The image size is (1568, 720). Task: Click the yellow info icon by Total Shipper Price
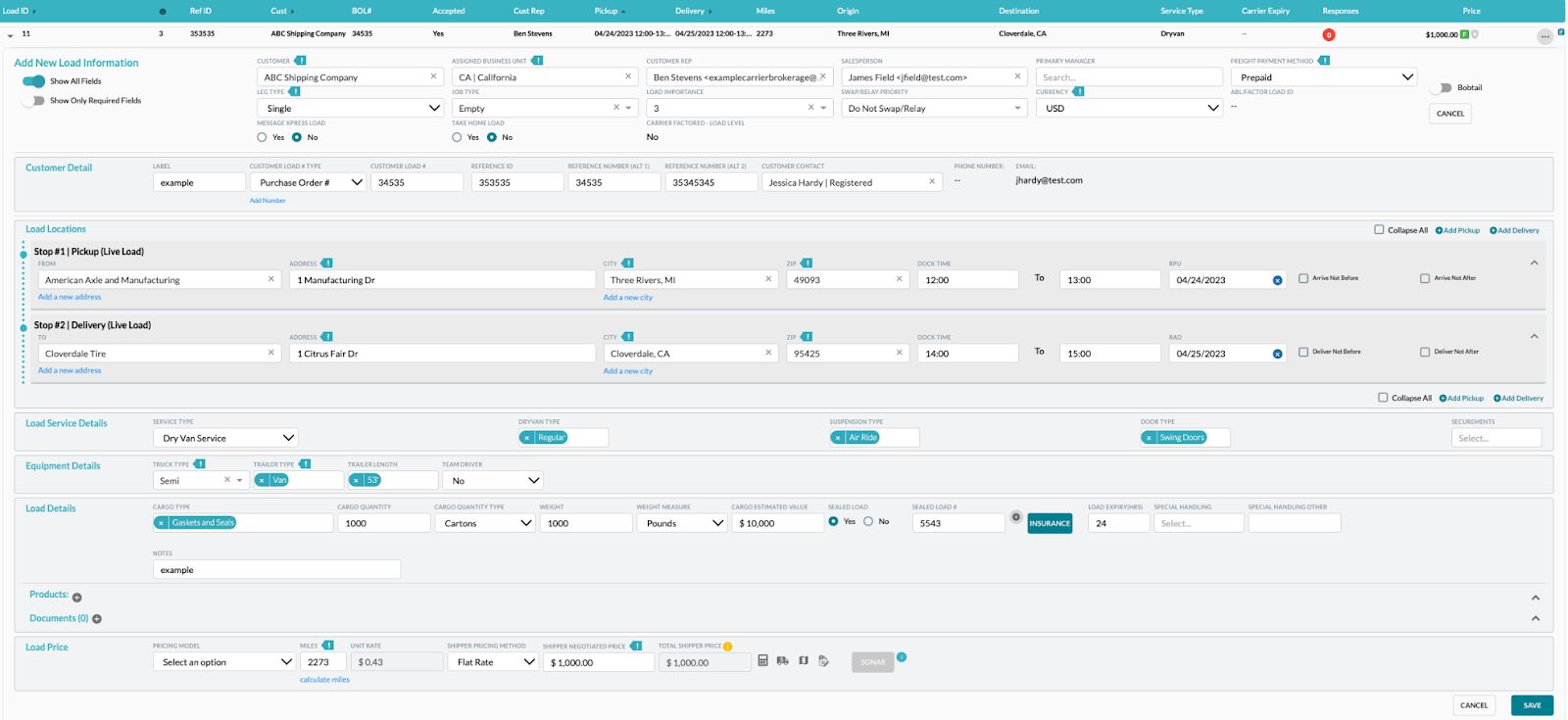pyautogui.click(x=727, y=647)
